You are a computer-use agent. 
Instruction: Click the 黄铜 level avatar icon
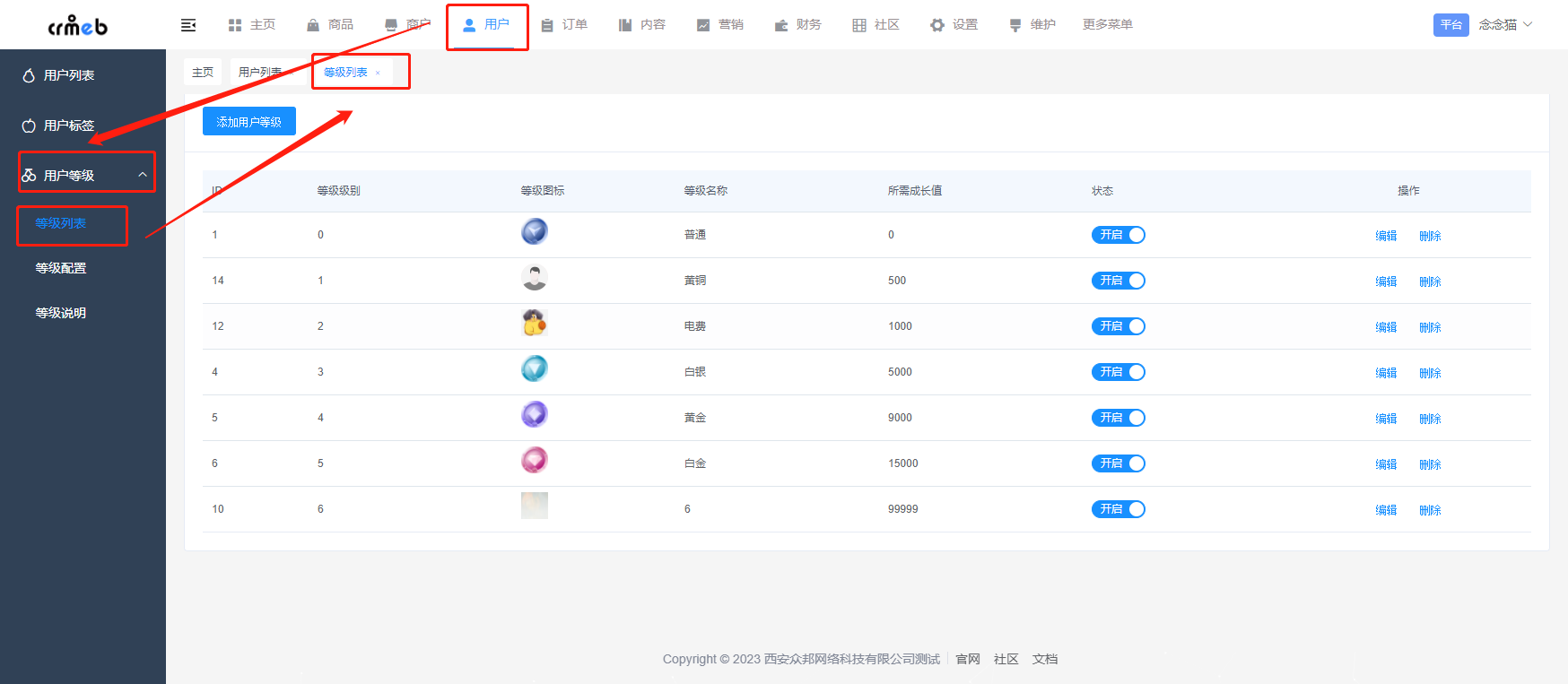[535, 277]
